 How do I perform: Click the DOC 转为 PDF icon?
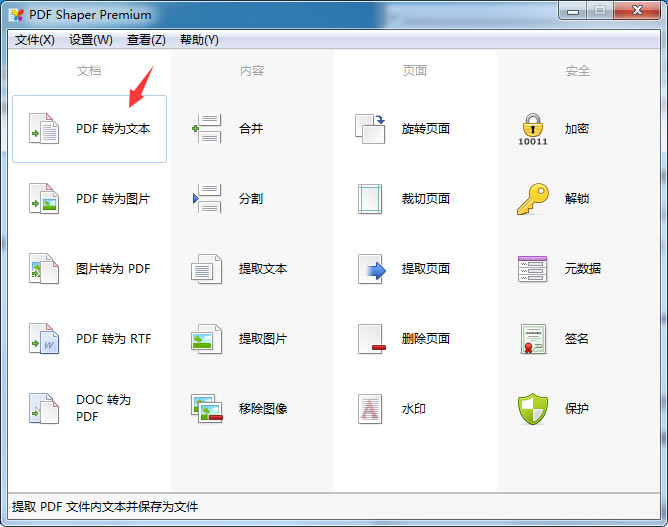(x=44, y=409)
